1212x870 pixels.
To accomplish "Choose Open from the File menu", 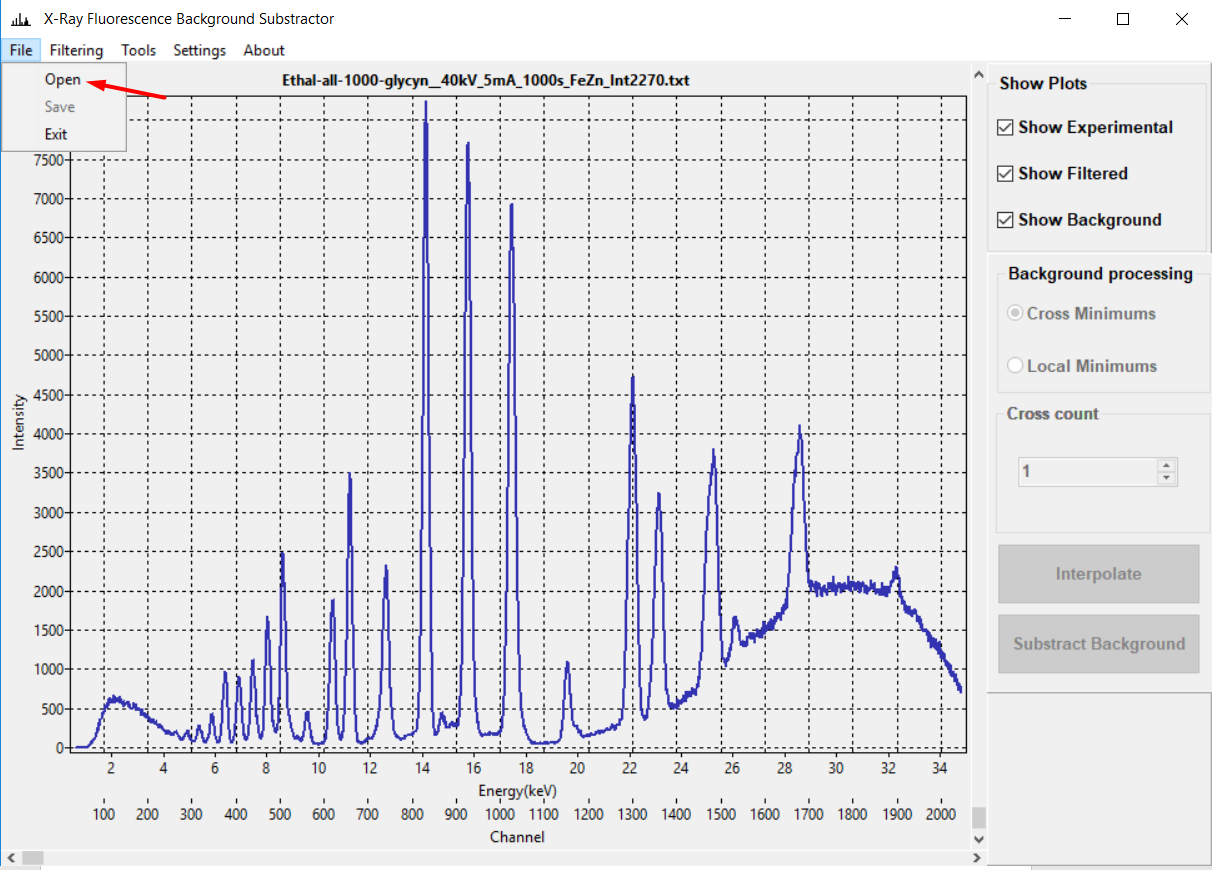I will 64,80.
